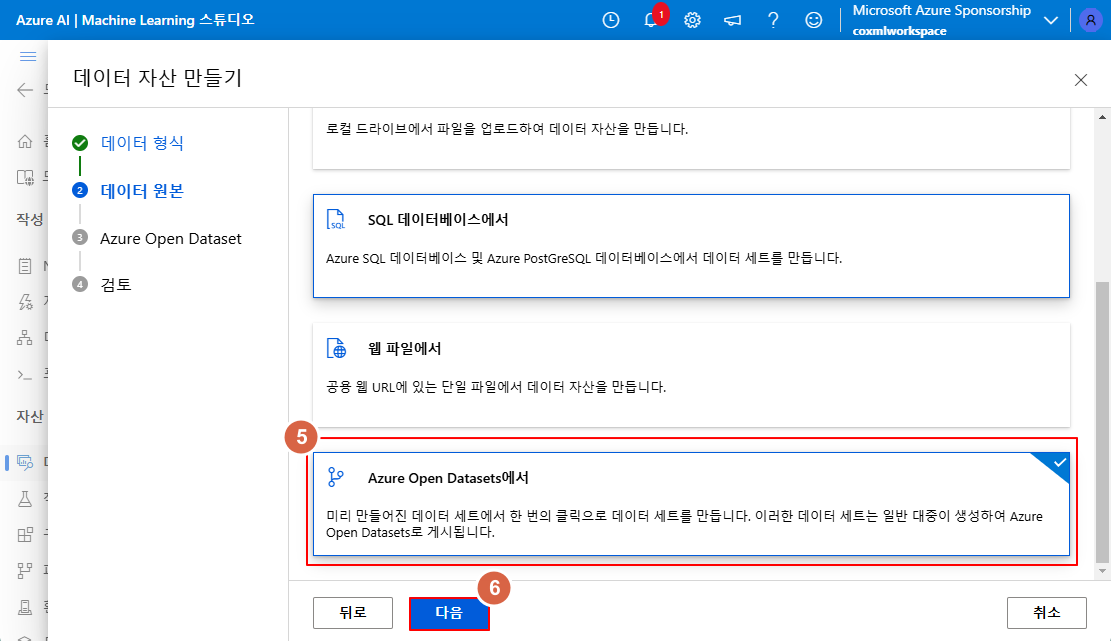Screen dimensions: 1111x641
Task: Open notifications bell icon
Action: click(x=650, y=21)
